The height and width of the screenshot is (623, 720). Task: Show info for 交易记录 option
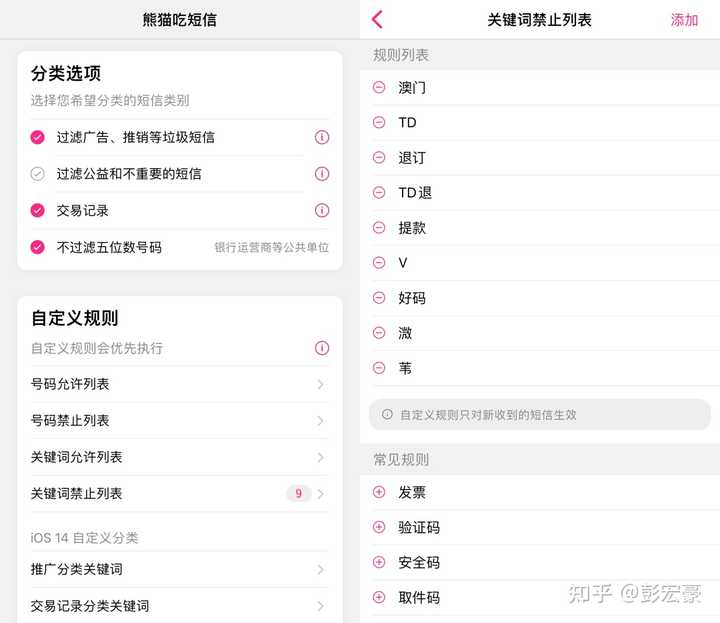tap(322, 210)
